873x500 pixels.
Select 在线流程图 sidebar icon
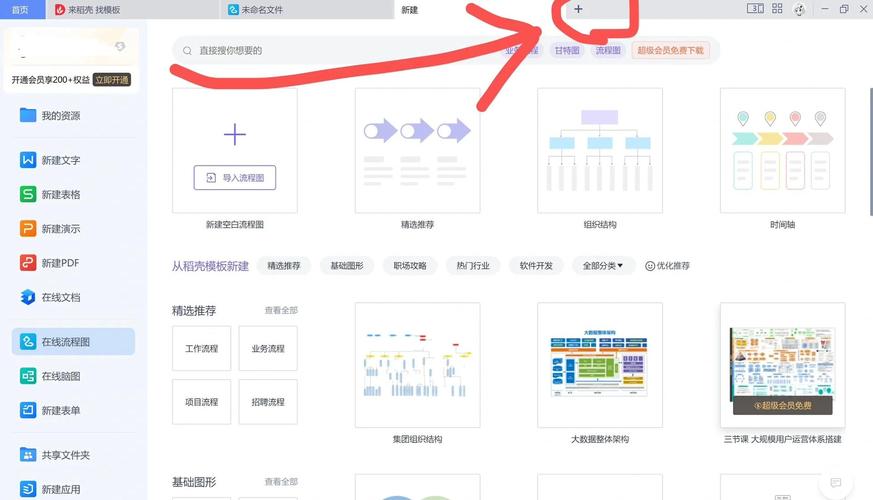click(x=28, y=341)
